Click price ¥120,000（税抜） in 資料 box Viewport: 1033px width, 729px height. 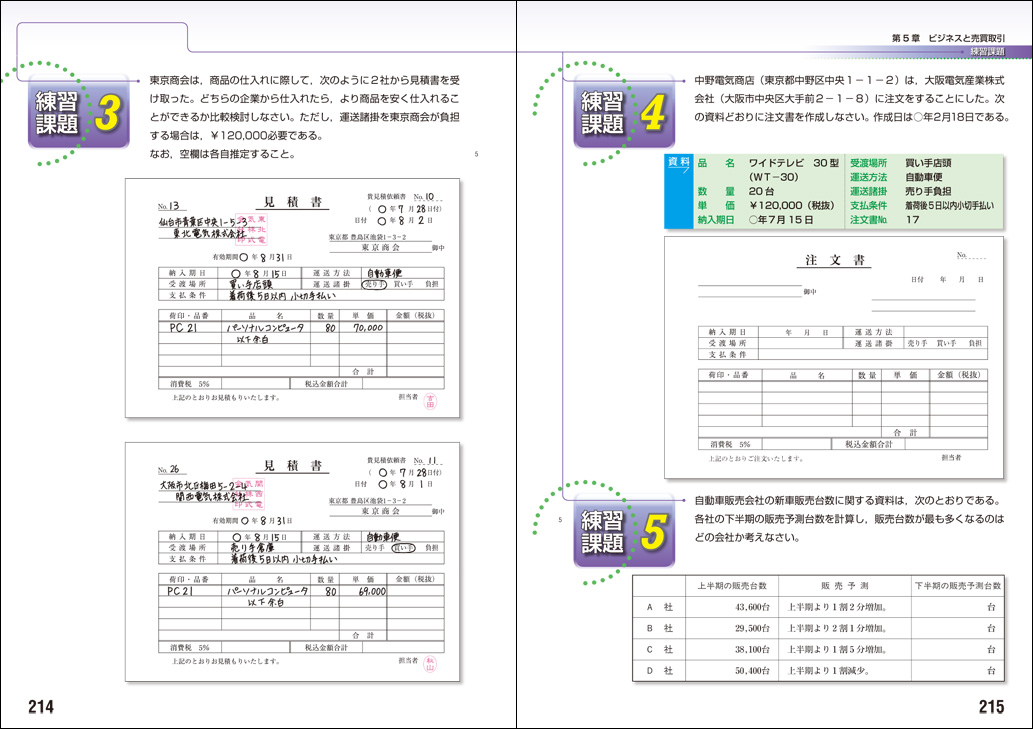tap(792, 205)
